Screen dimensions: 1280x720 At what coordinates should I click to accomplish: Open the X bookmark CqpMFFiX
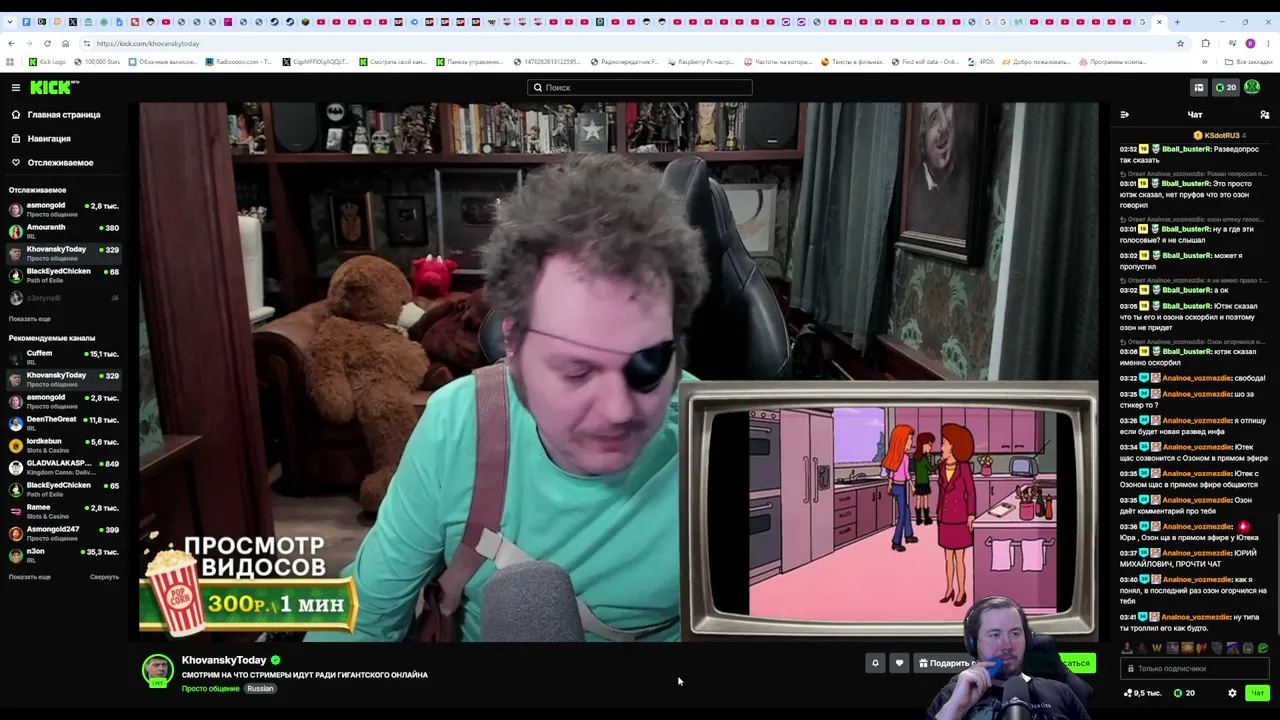316,62
